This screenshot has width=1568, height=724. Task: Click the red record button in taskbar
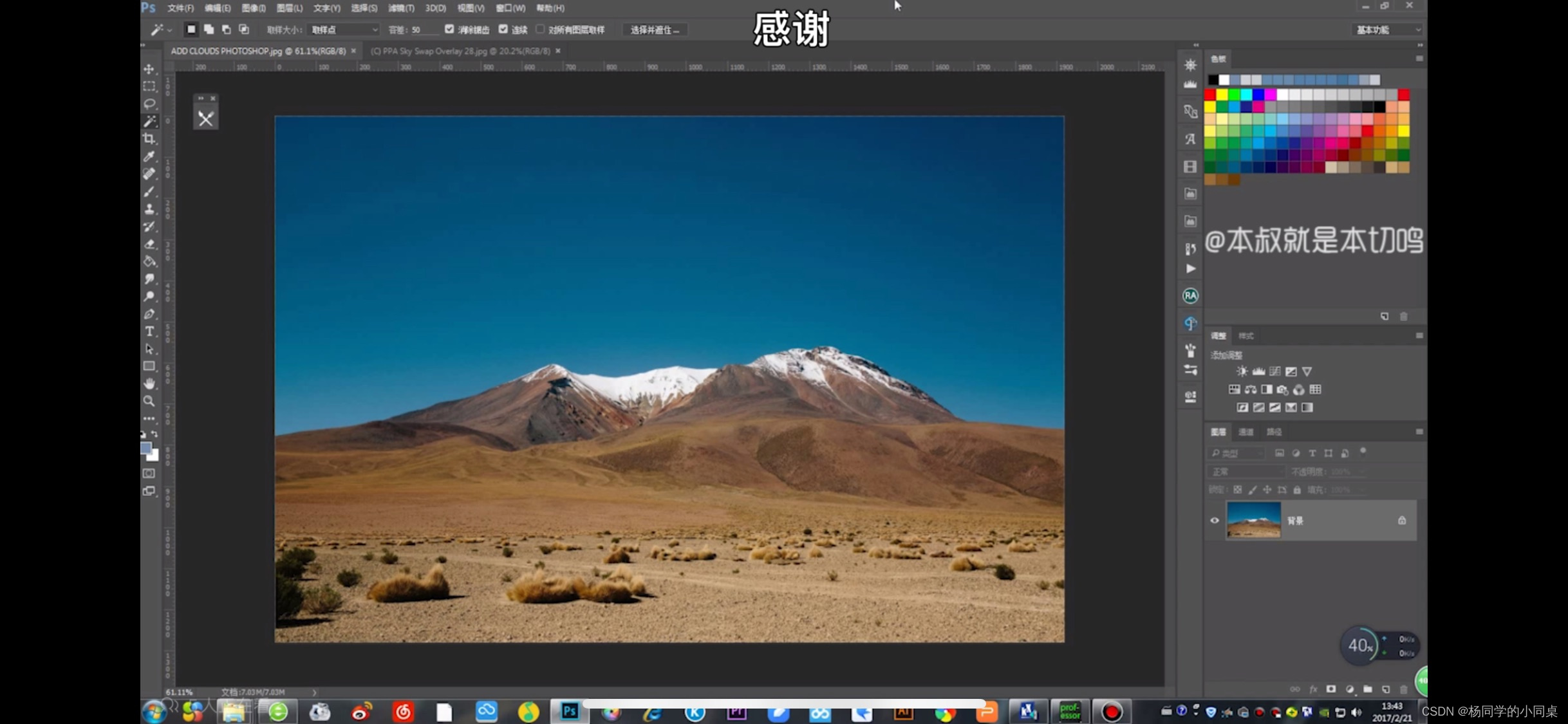pos(1111,712)
